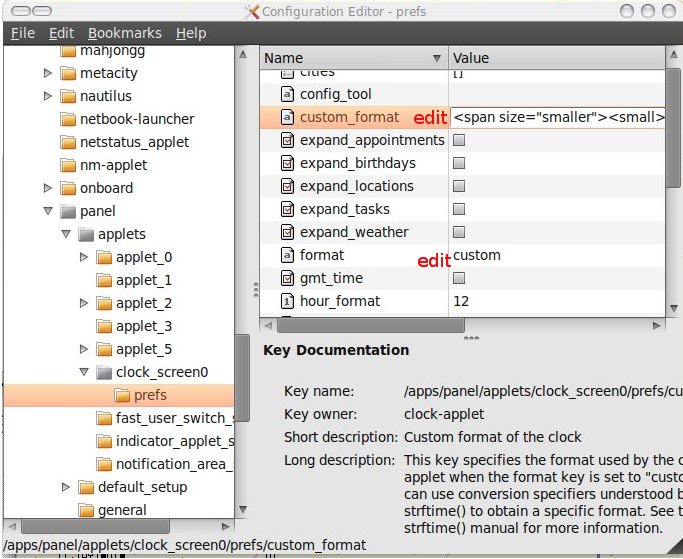Click the expand_tasks boolean key icon

(x=287, y=209)
